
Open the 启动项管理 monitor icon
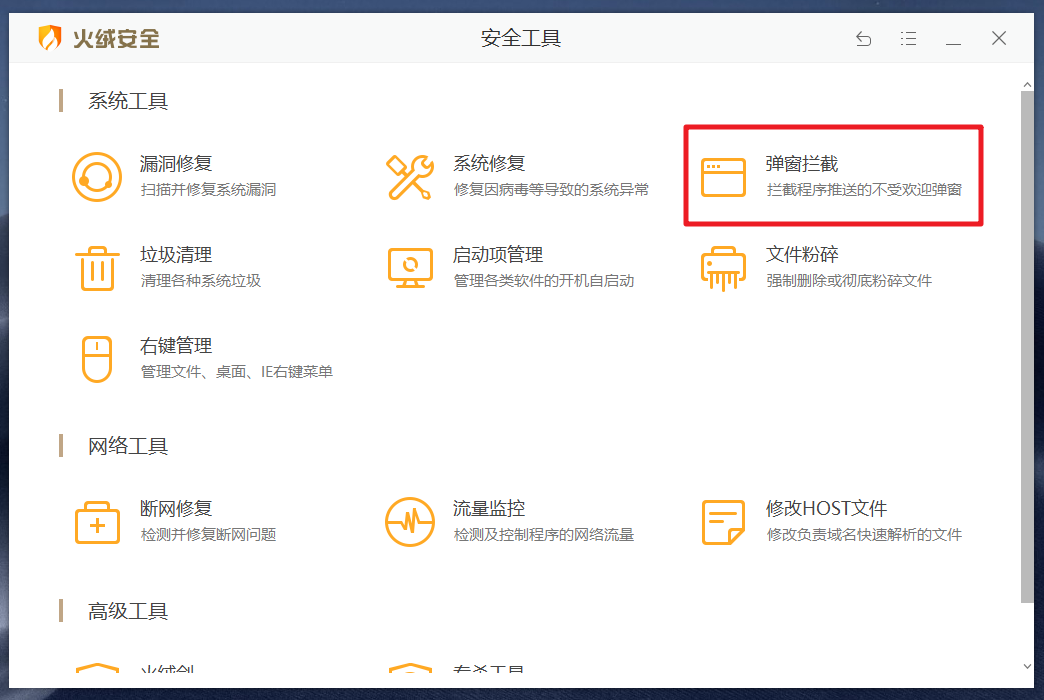[x=410, y=268]
